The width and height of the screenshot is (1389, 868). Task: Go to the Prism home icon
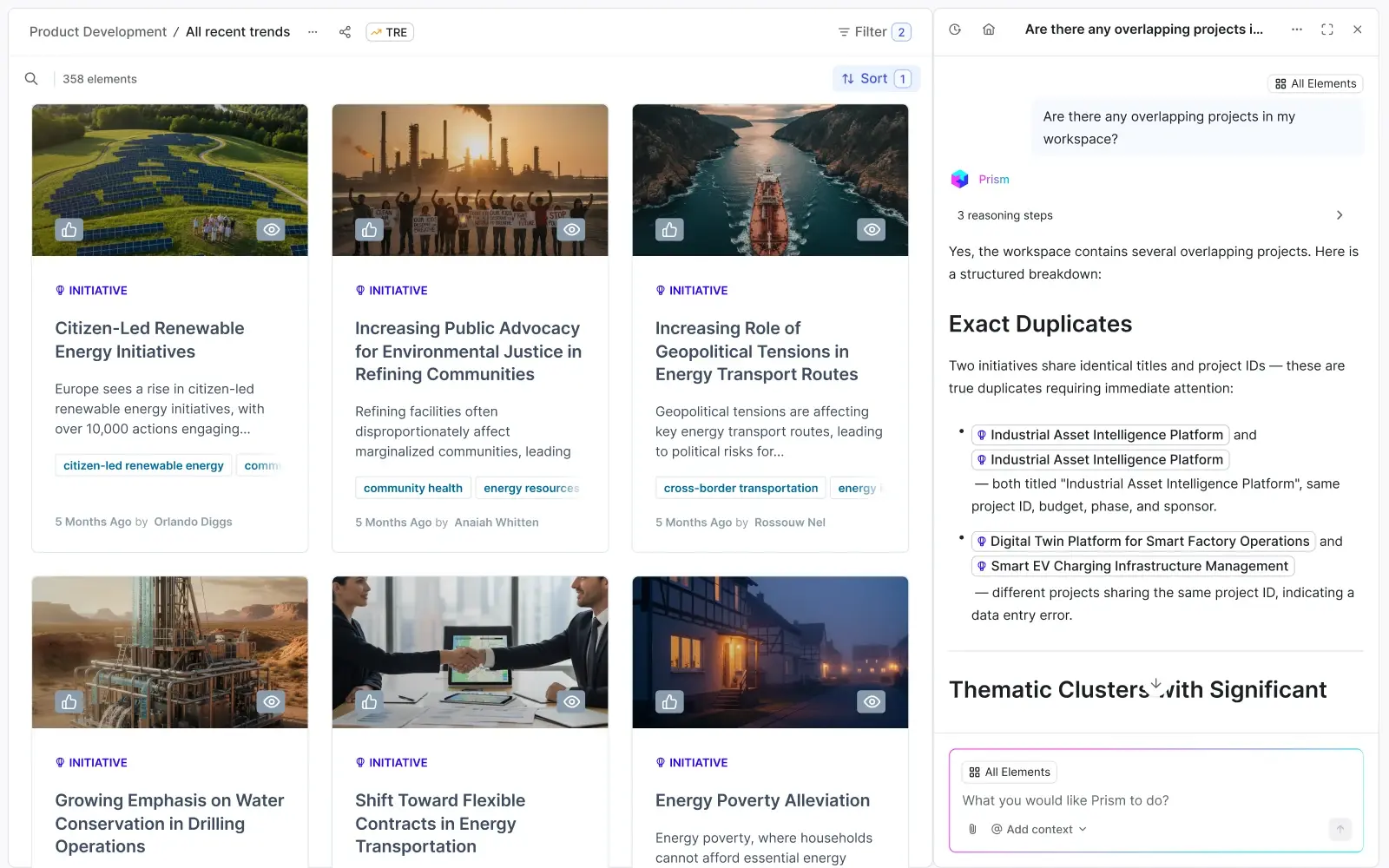989,30
